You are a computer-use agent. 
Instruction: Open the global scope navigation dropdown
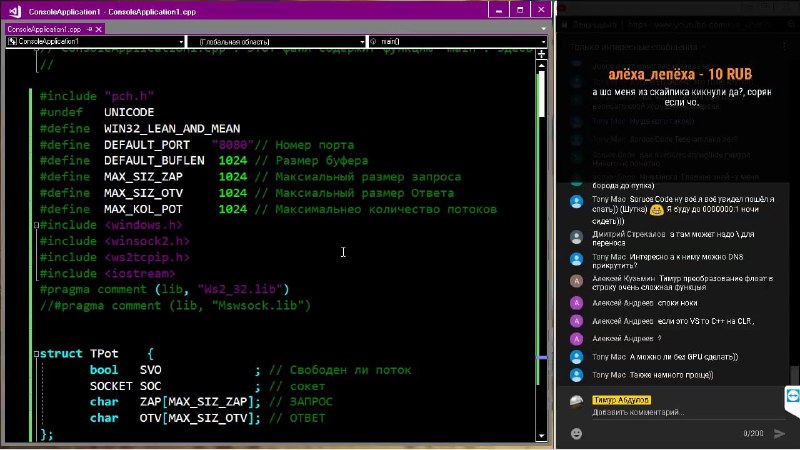pos(277,41)
